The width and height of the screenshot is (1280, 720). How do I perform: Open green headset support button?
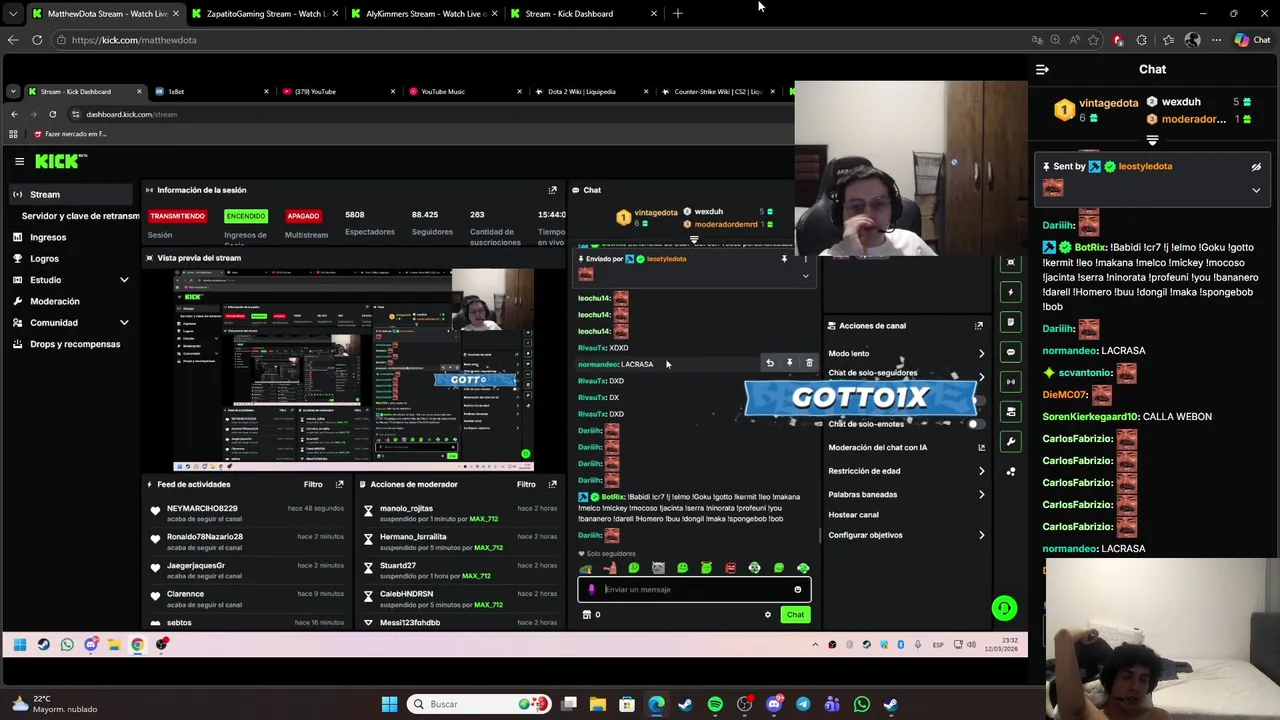1004,608
